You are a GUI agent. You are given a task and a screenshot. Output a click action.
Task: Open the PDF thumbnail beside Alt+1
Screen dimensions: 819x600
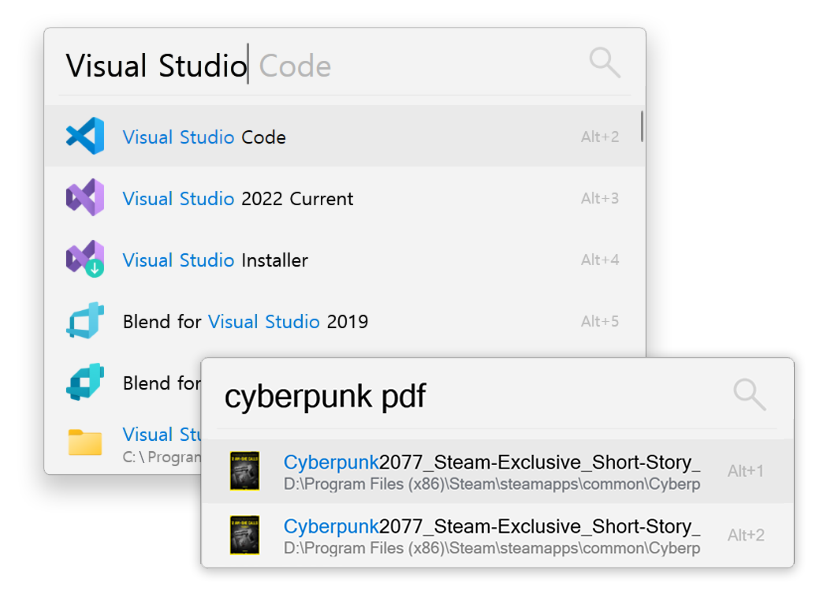(244, 471)
